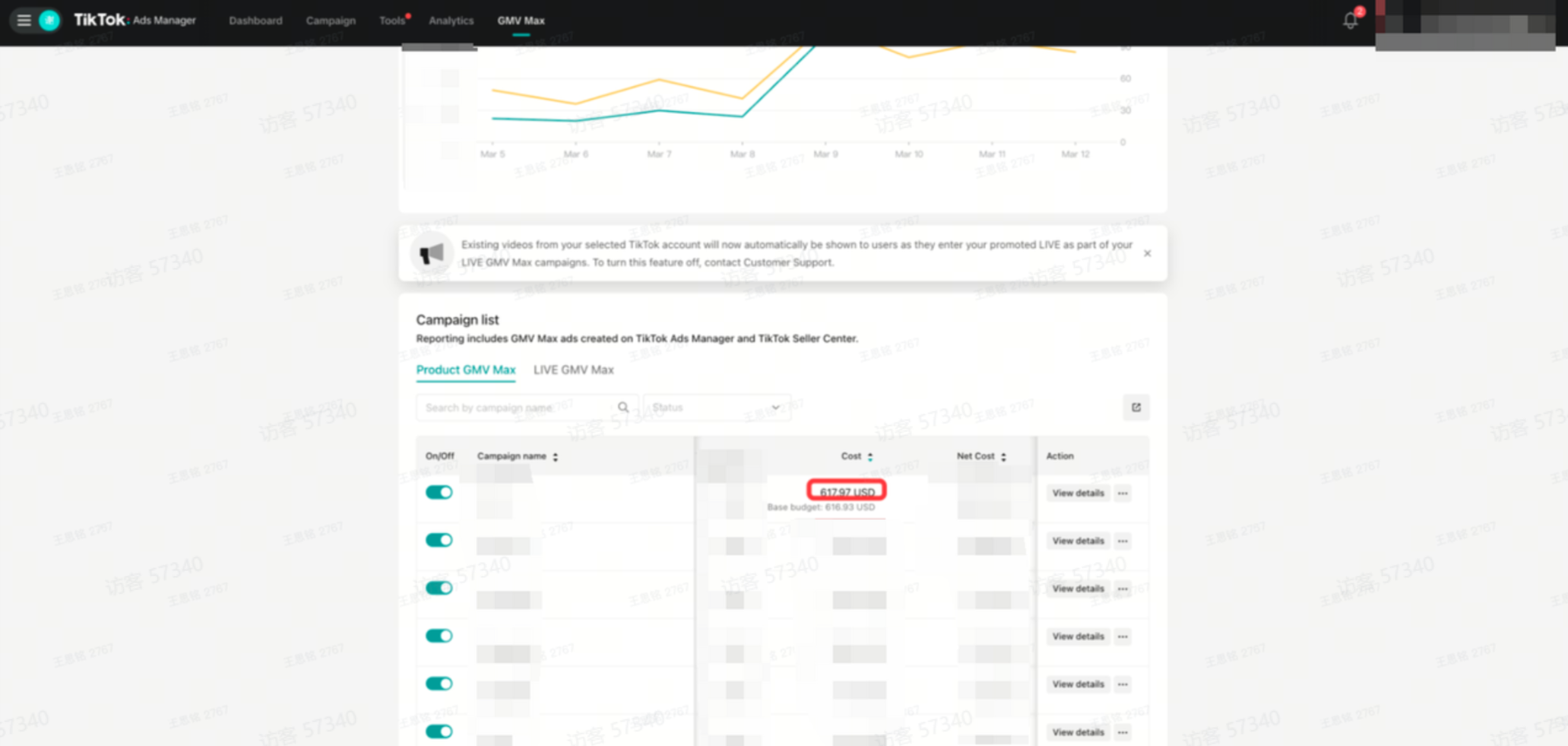Dismiss the LIVE GMV Max announcement banner
Screen dimensions: 1568x746
[1147, 253]
